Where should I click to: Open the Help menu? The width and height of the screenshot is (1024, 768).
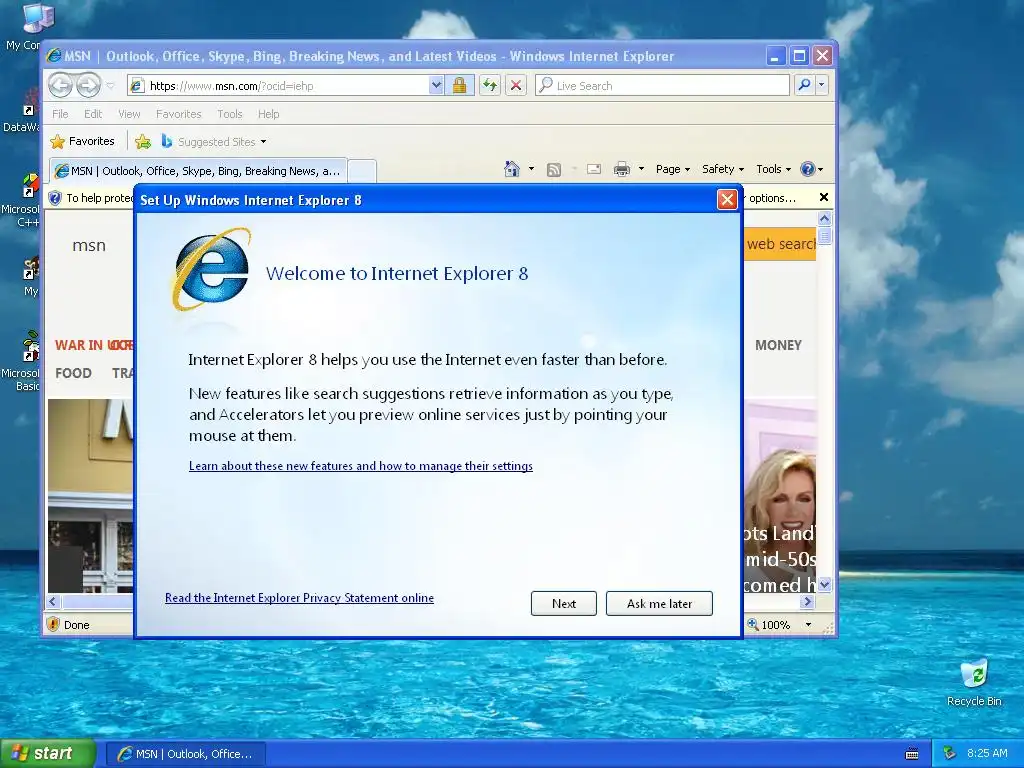268,114
